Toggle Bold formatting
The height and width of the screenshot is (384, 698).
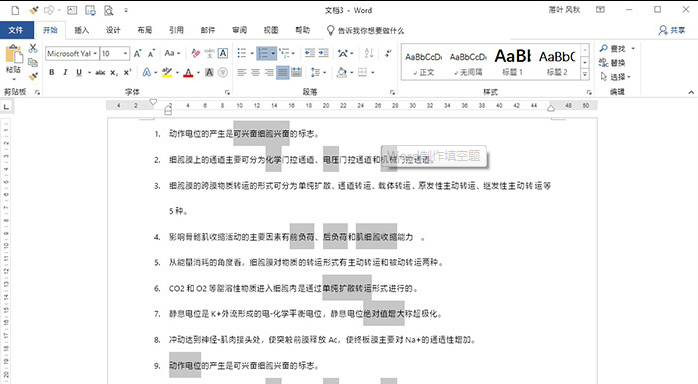pyautogui.click(x=52, y=73)
